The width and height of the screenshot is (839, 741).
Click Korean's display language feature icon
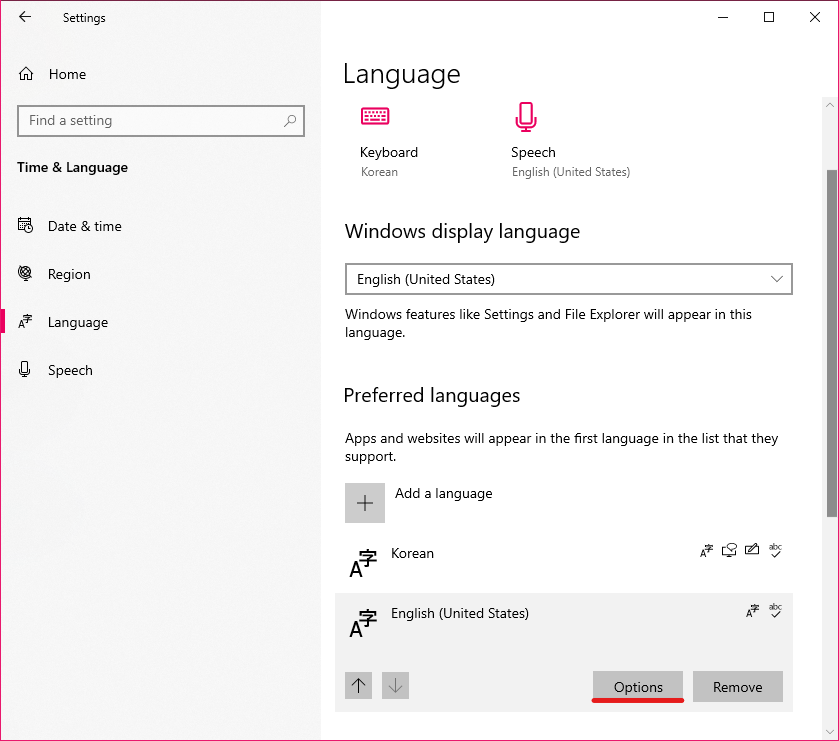point(707,550)
